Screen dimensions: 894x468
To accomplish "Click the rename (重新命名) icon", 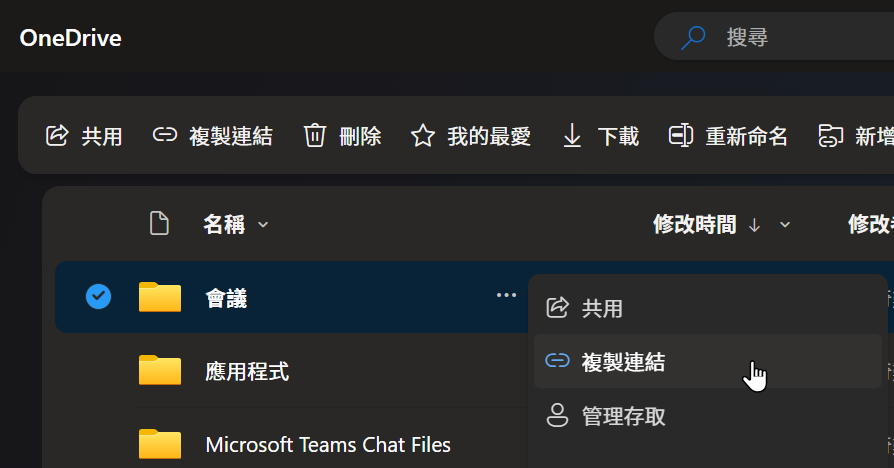I will pyautogui.click(x=681, y=136).
